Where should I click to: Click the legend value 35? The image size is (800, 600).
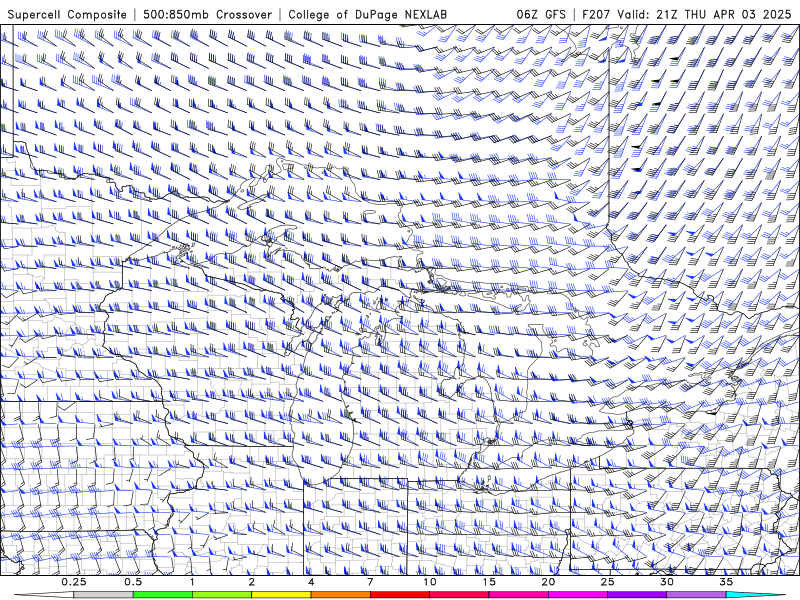726,582
